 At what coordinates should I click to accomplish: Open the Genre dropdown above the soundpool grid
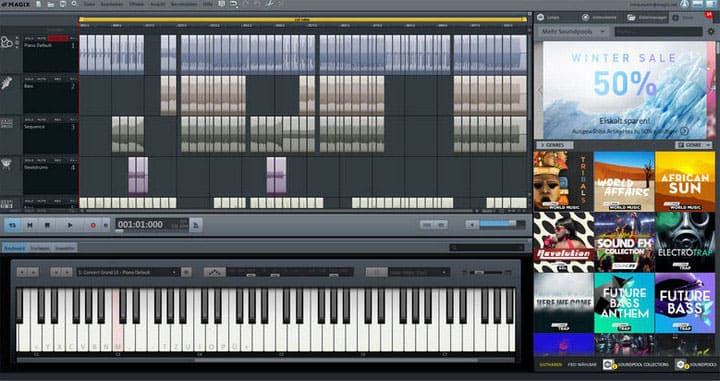point(693,145)
